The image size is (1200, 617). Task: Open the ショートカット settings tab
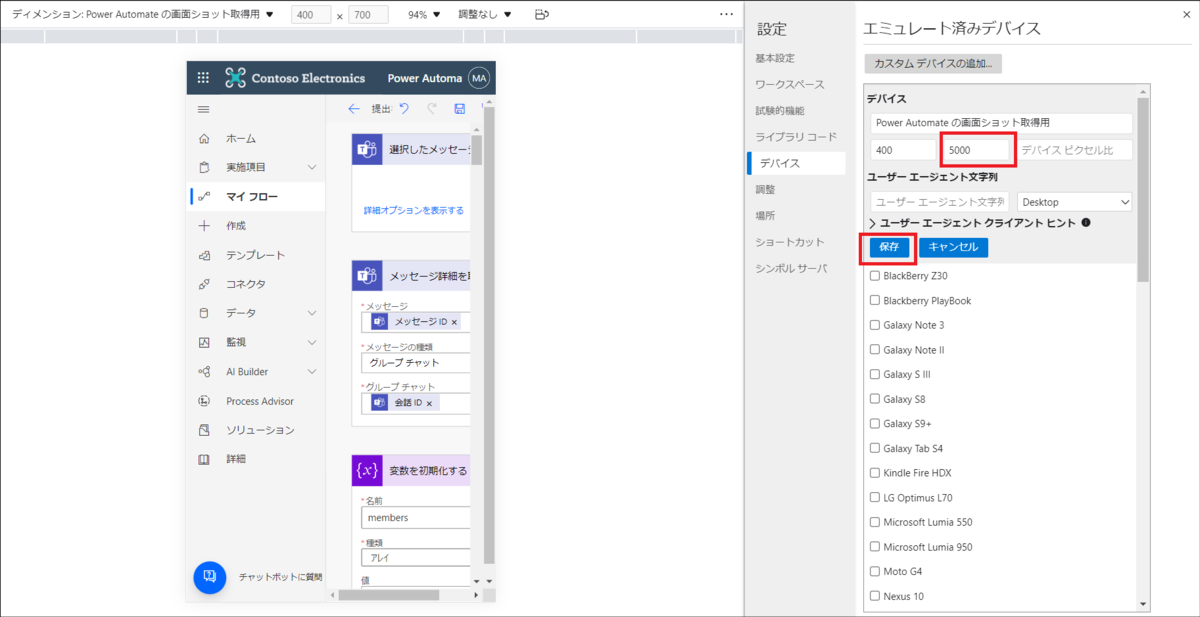point(790,242)
